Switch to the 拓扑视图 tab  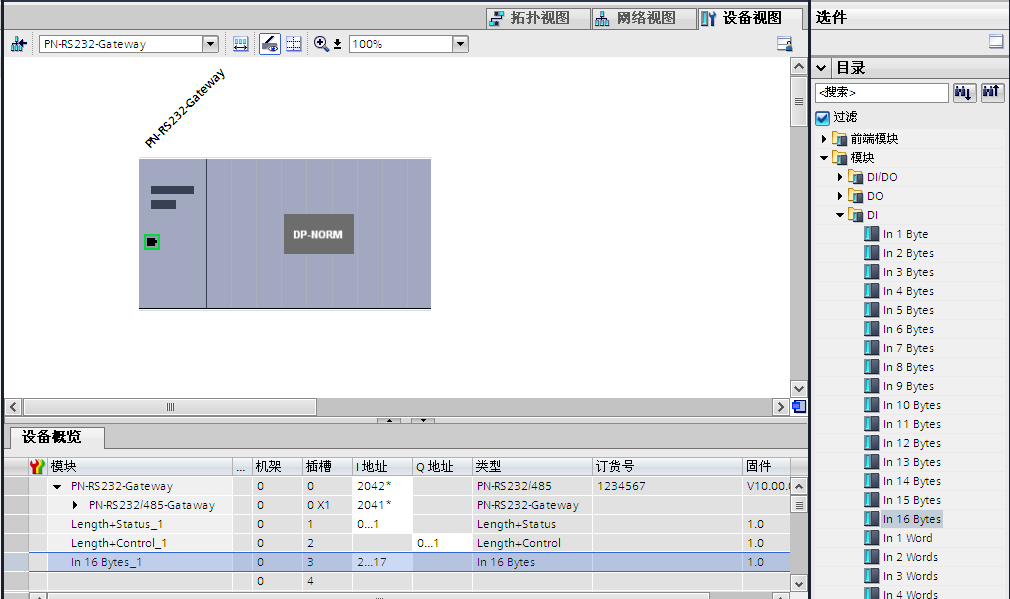538,18
